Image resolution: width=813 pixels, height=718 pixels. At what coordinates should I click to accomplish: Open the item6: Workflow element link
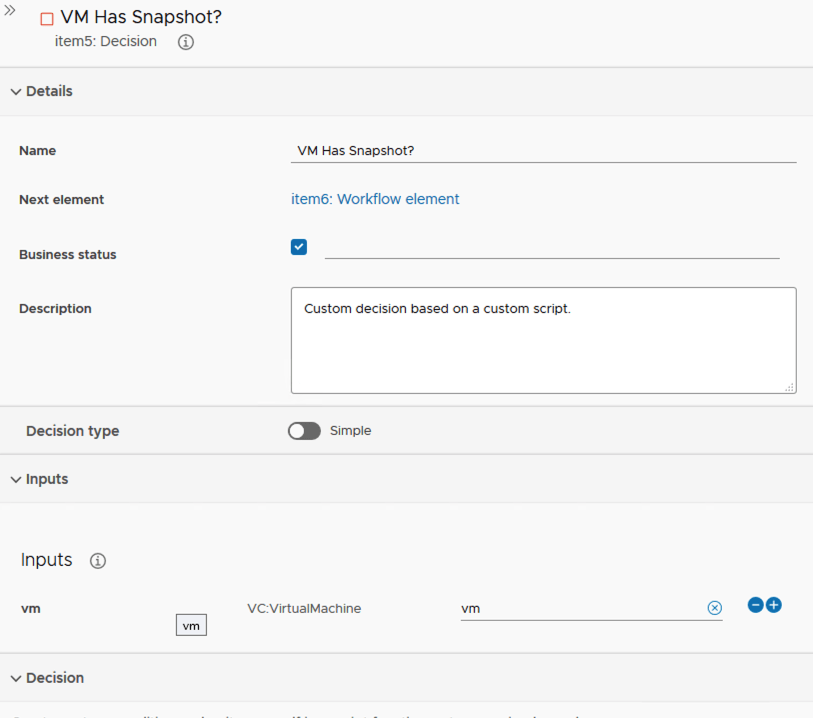tap(375, 199)
